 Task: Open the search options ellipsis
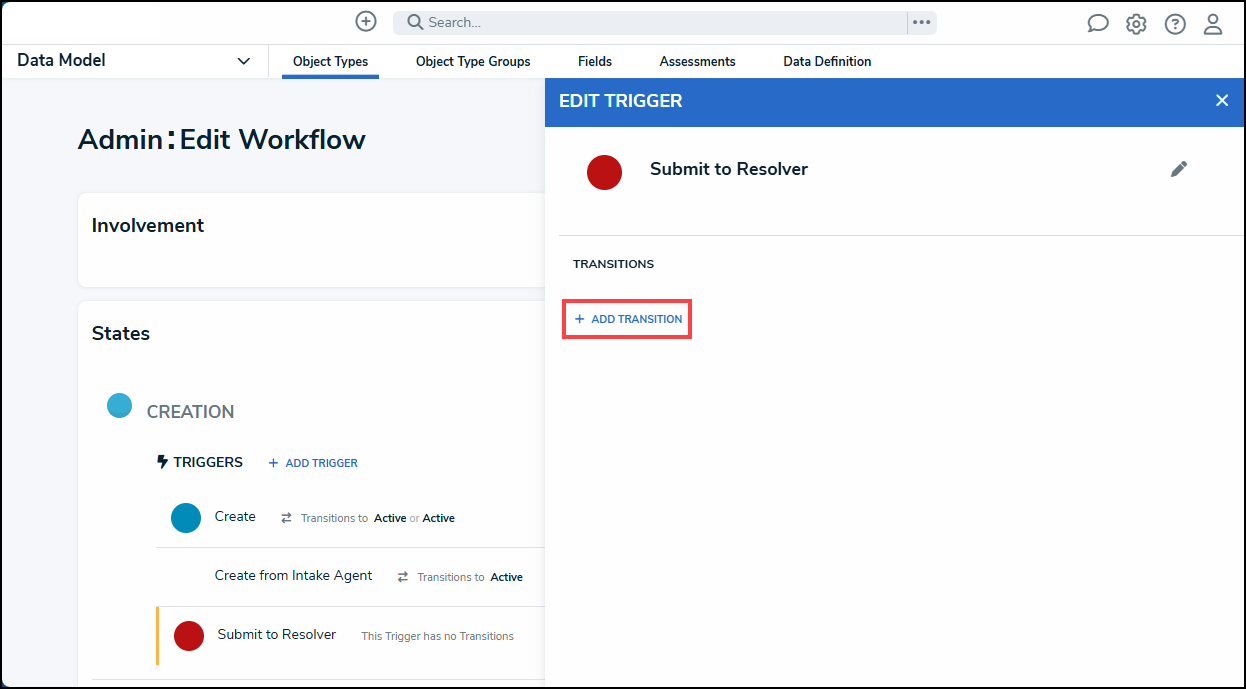[x=922, y=23]
